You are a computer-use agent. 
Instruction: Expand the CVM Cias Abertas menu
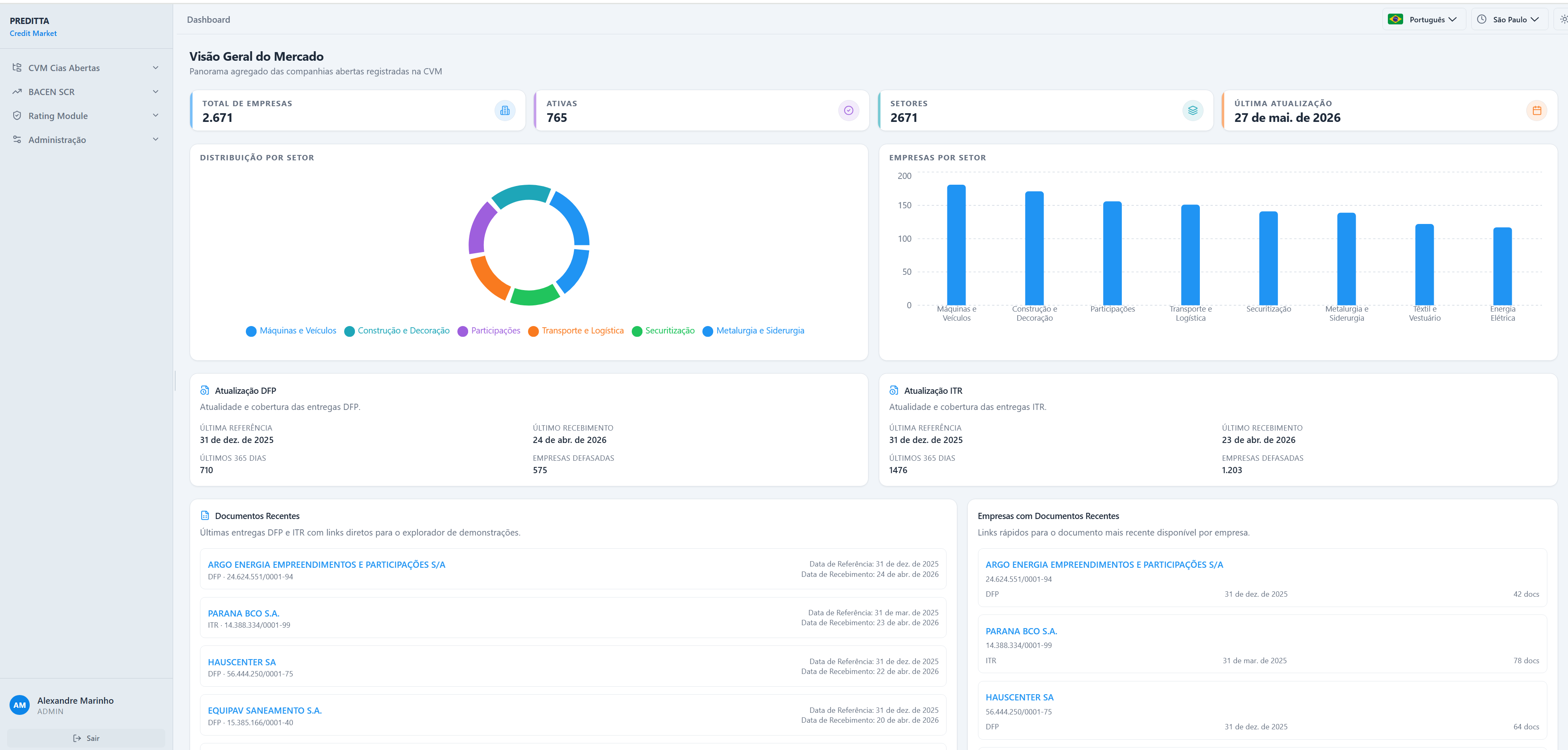(86, 68)
